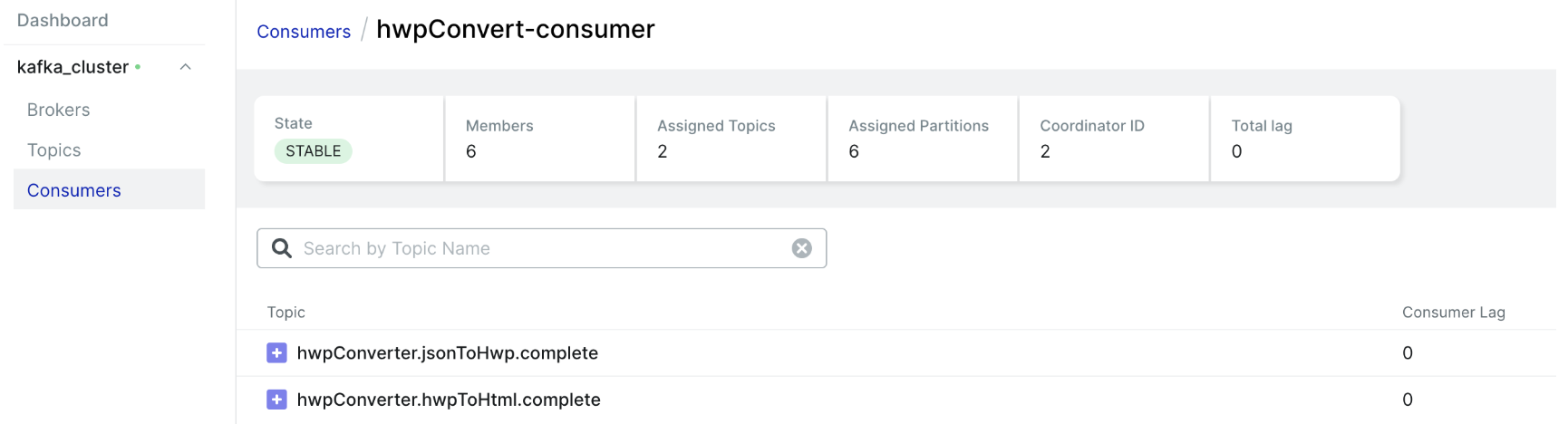Clear the topic search field
The image size is (1568, 424).
pos(801,248)
